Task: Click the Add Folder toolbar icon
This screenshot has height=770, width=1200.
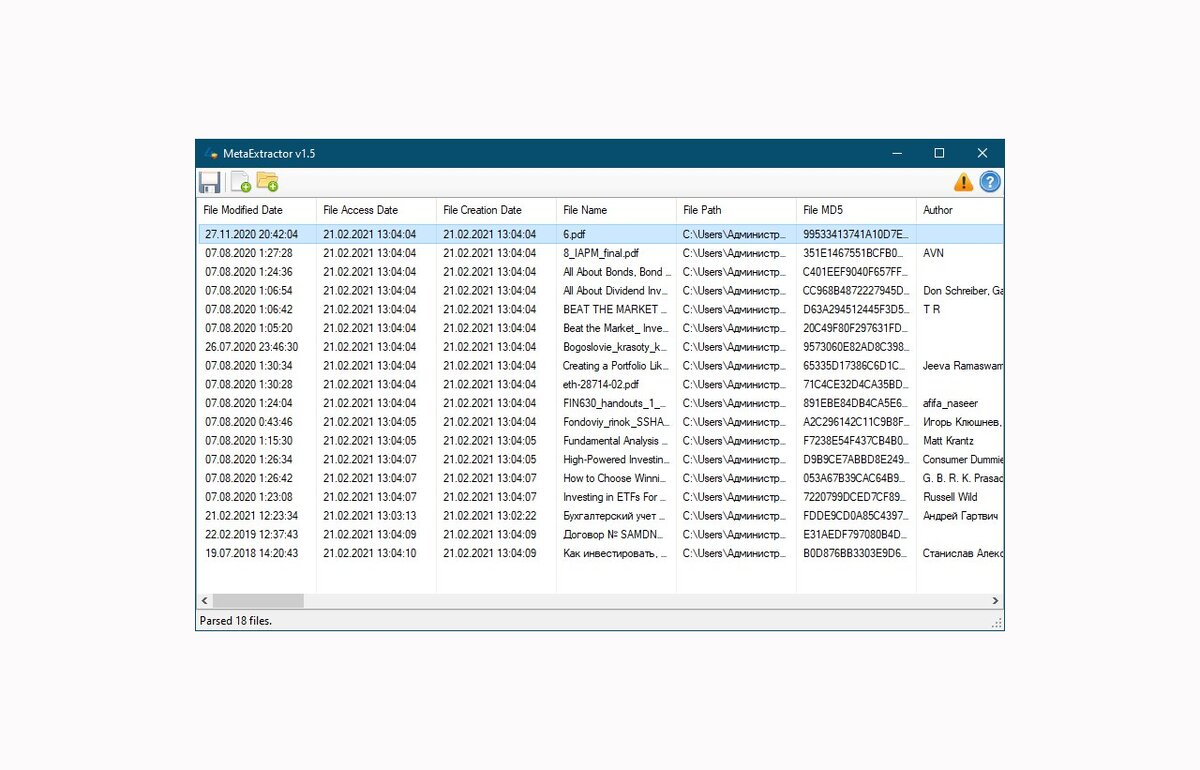Action: (x=267, y=182)
